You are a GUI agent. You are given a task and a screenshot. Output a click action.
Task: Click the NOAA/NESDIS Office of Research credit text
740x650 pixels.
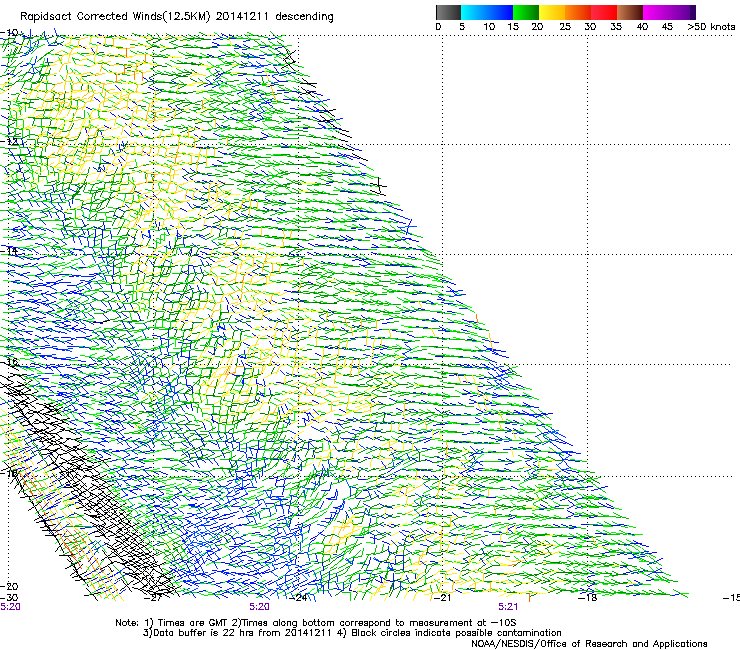(589, 644)
